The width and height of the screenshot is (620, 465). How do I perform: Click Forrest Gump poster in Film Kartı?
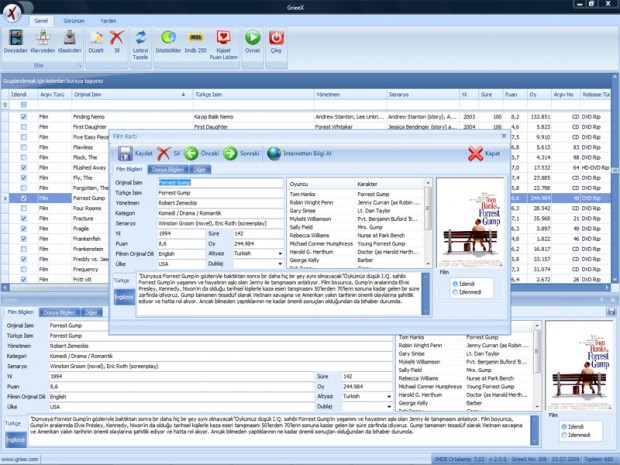tap(470, 223)
